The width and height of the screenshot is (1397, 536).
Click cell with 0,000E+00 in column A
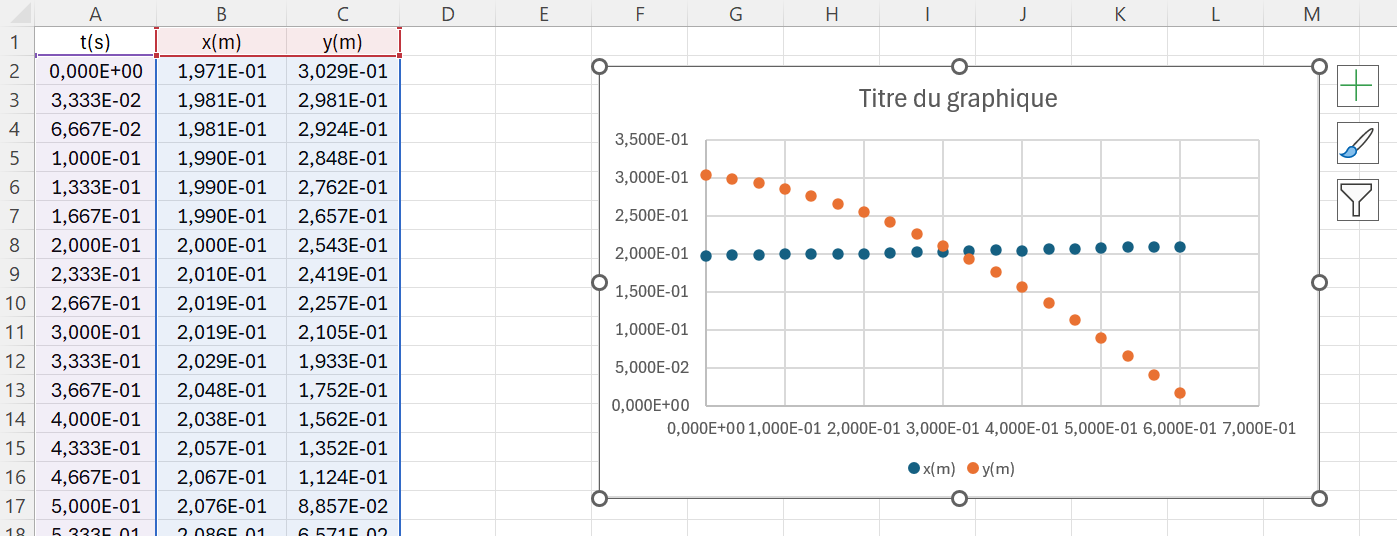click(x=95, y=71)
